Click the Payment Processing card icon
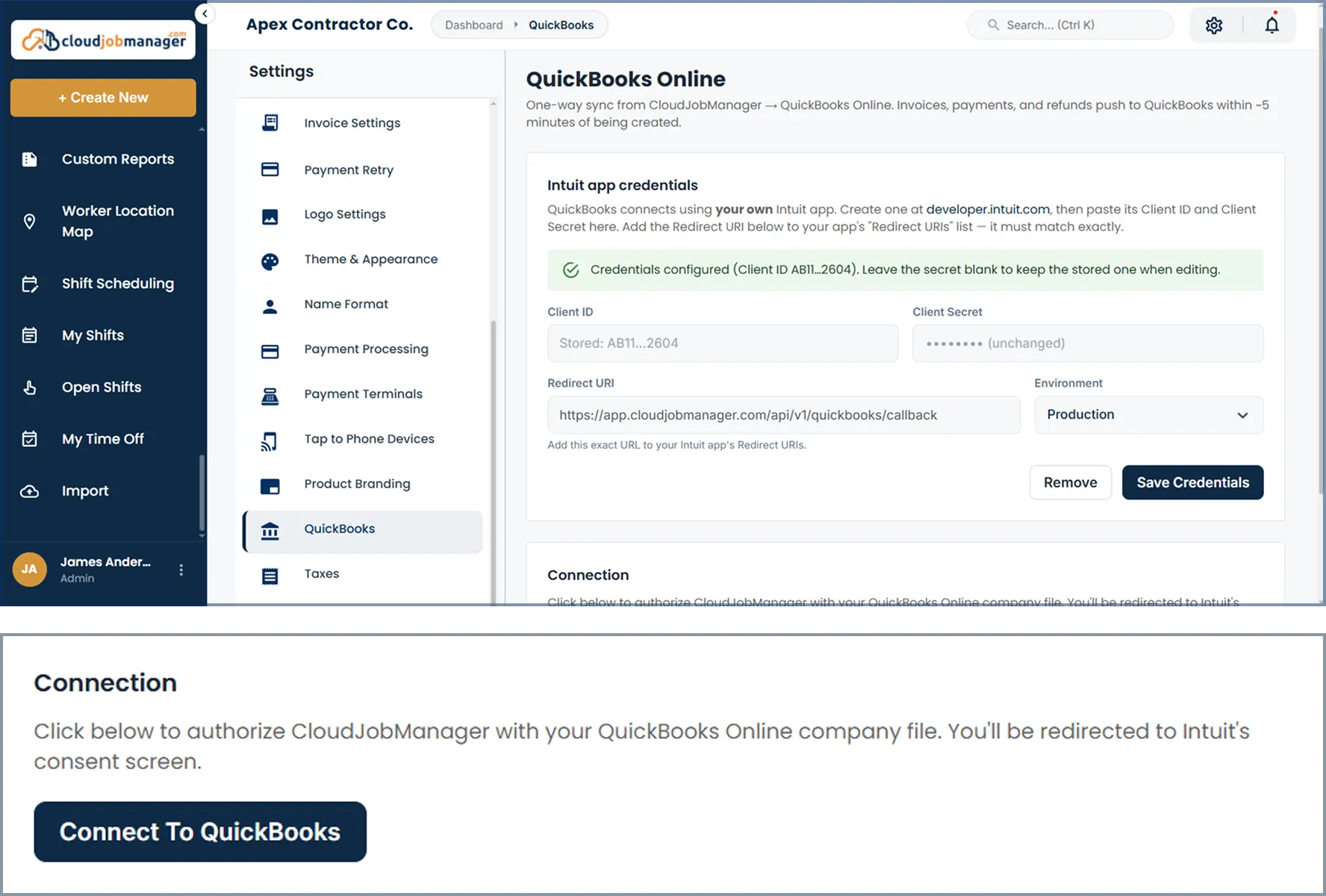 270,351
